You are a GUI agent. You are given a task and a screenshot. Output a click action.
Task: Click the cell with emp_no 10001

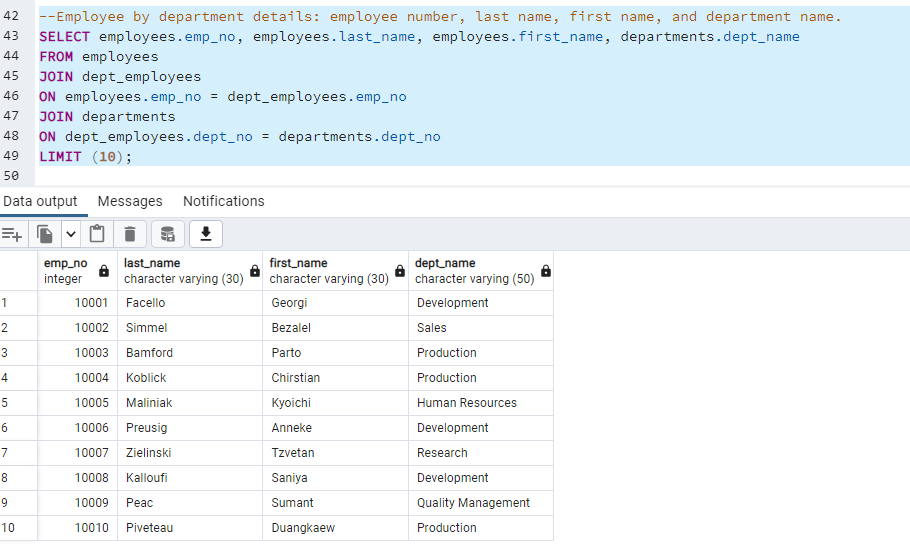tap(78, 303)
